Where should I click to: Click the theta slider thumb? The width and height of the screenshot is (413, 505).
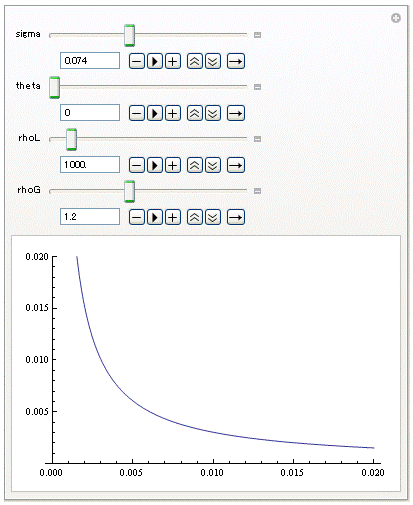(x=54, y=87)
